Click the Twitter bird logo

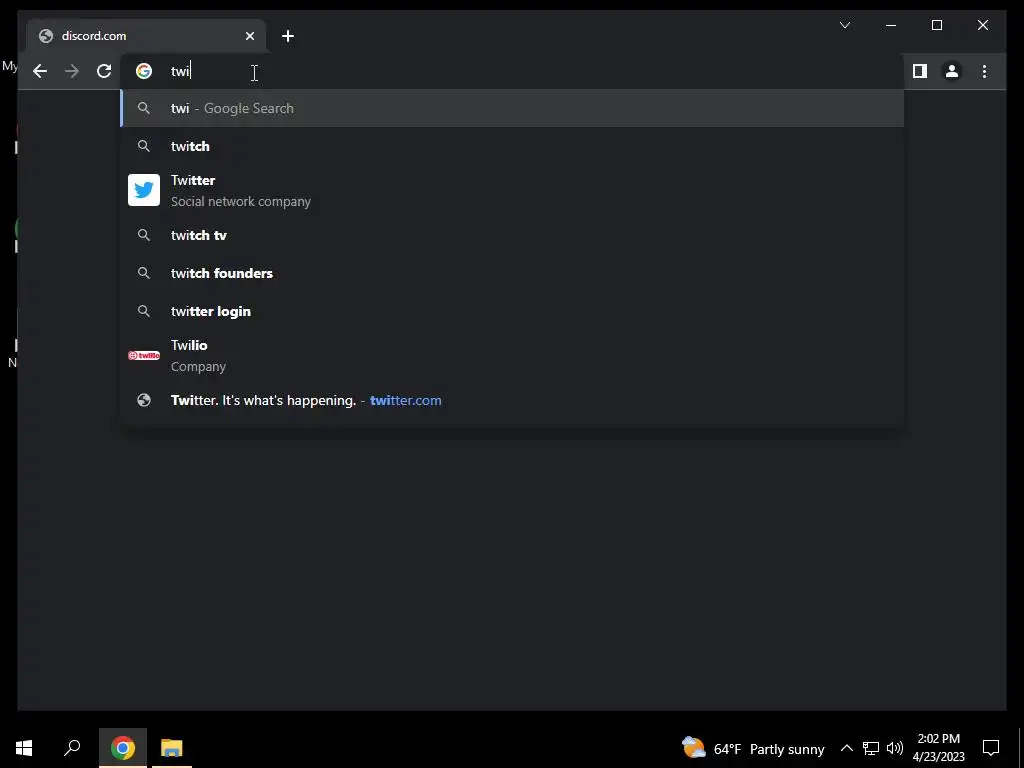[x=144, y=190]
